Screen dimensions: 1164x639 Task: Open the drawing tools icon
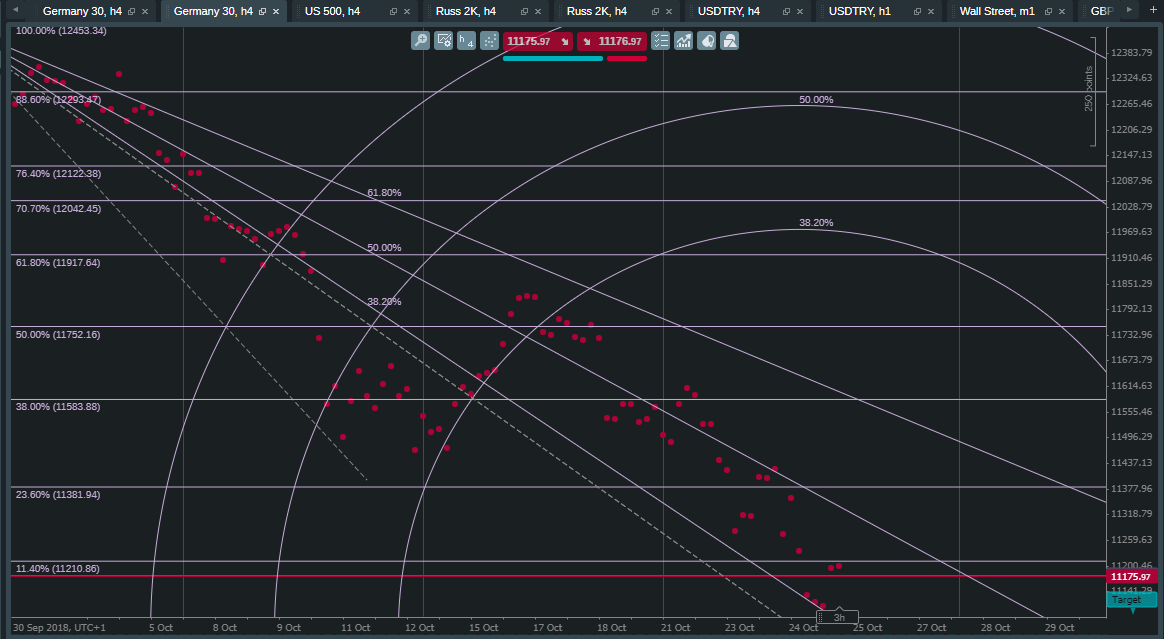point(730,41)
